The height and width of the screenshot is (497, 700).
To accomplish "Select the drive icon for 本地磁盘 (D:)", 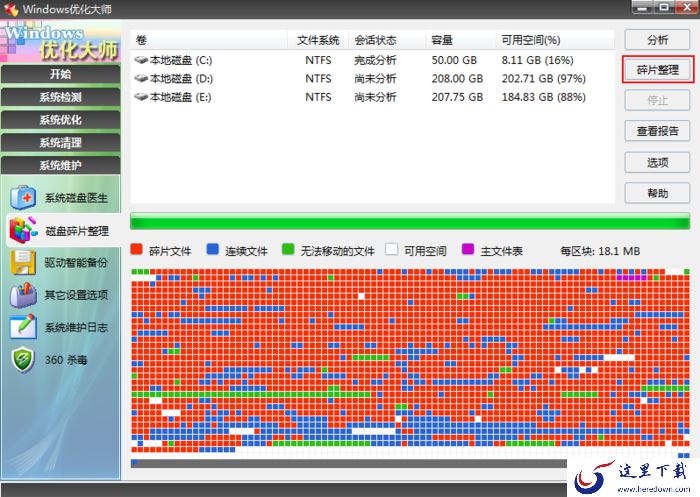I will (x=141, y=79).
